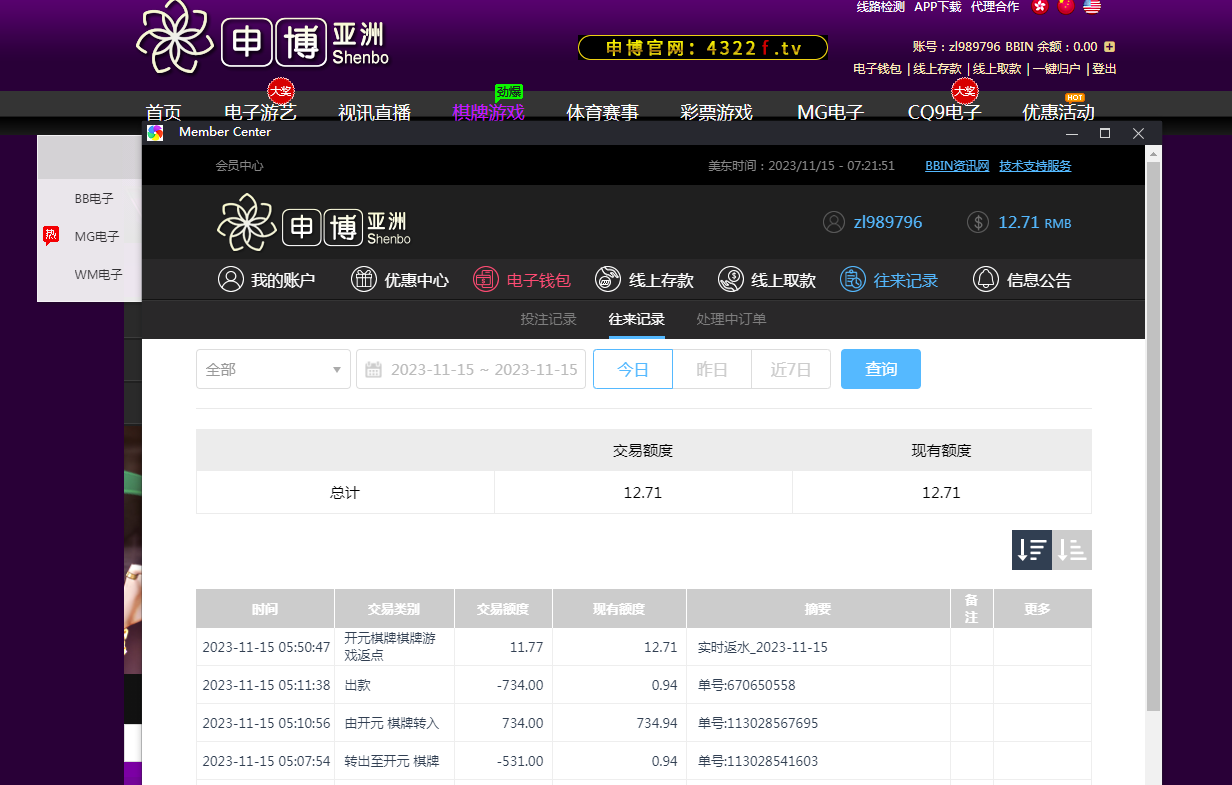
Task: Select the 昨日 date range option
Action: pyautogui.click(x=712, y=369)
